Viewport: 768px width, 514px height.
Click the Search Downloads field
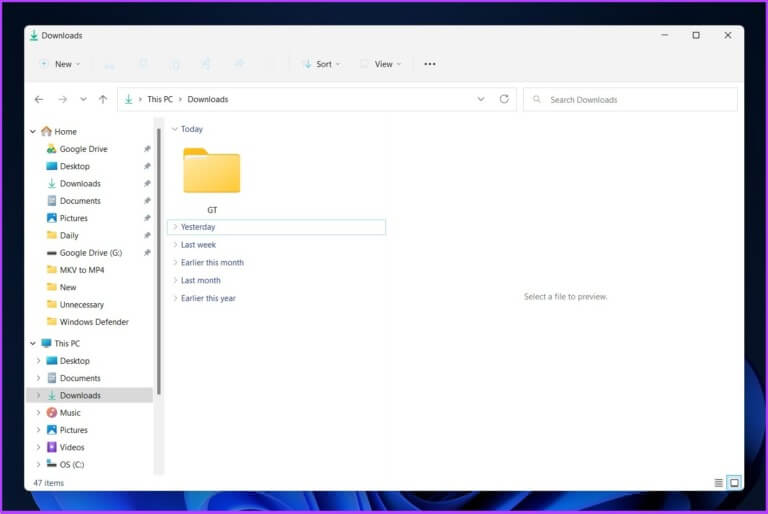click(630, 99)
